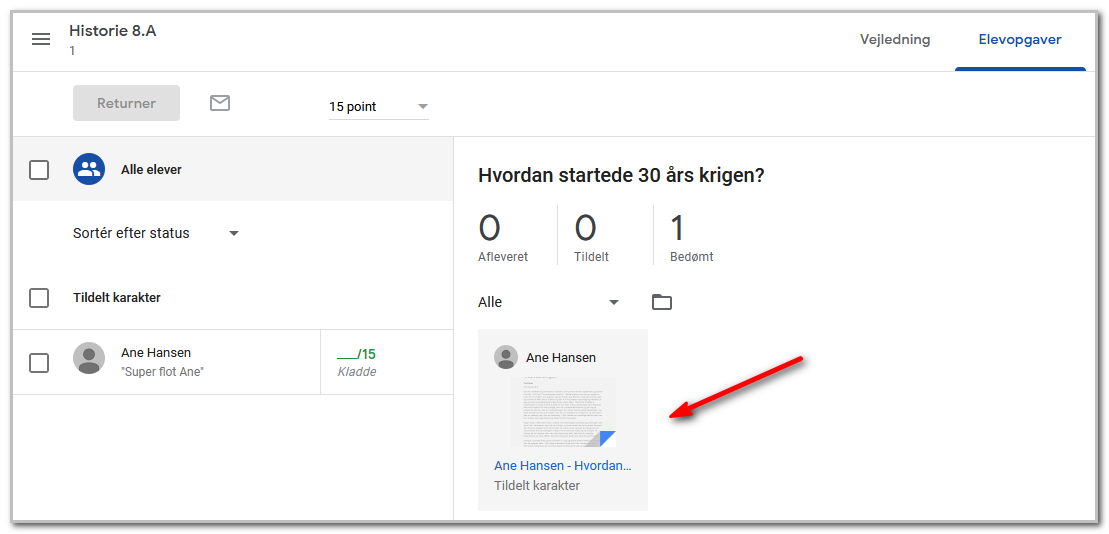The width and height of the screenshot is (1109, 534).
Task: Click the grade field ___/15
Action: [356, 354]
